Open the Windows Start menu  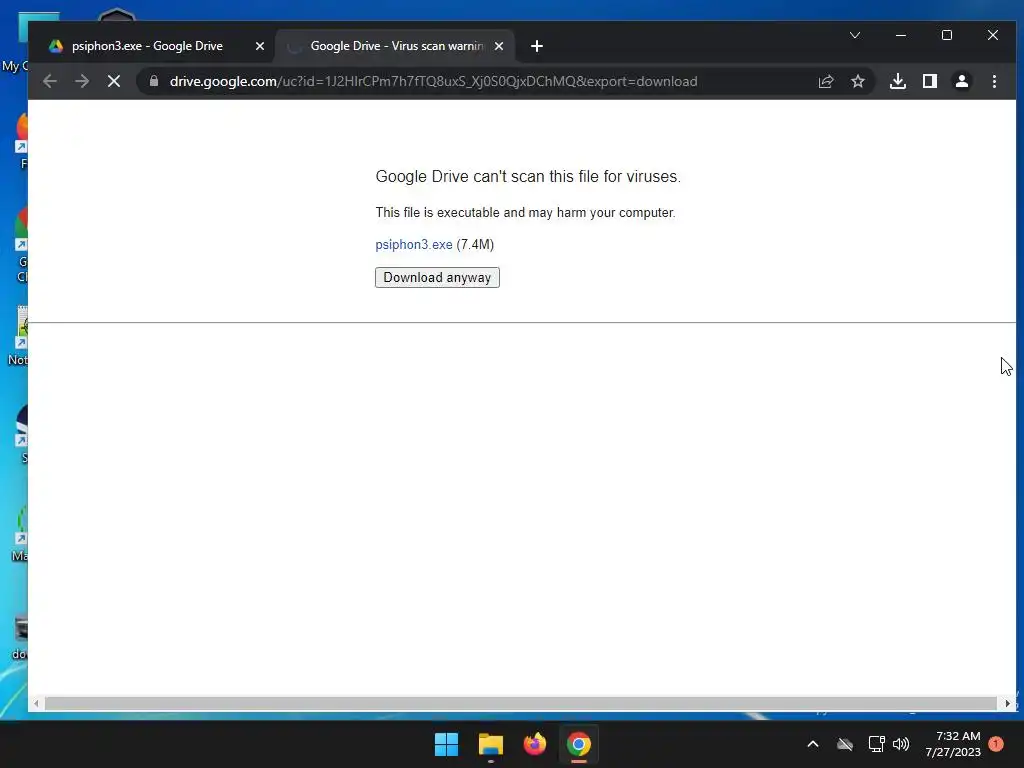tap(447, 744)
